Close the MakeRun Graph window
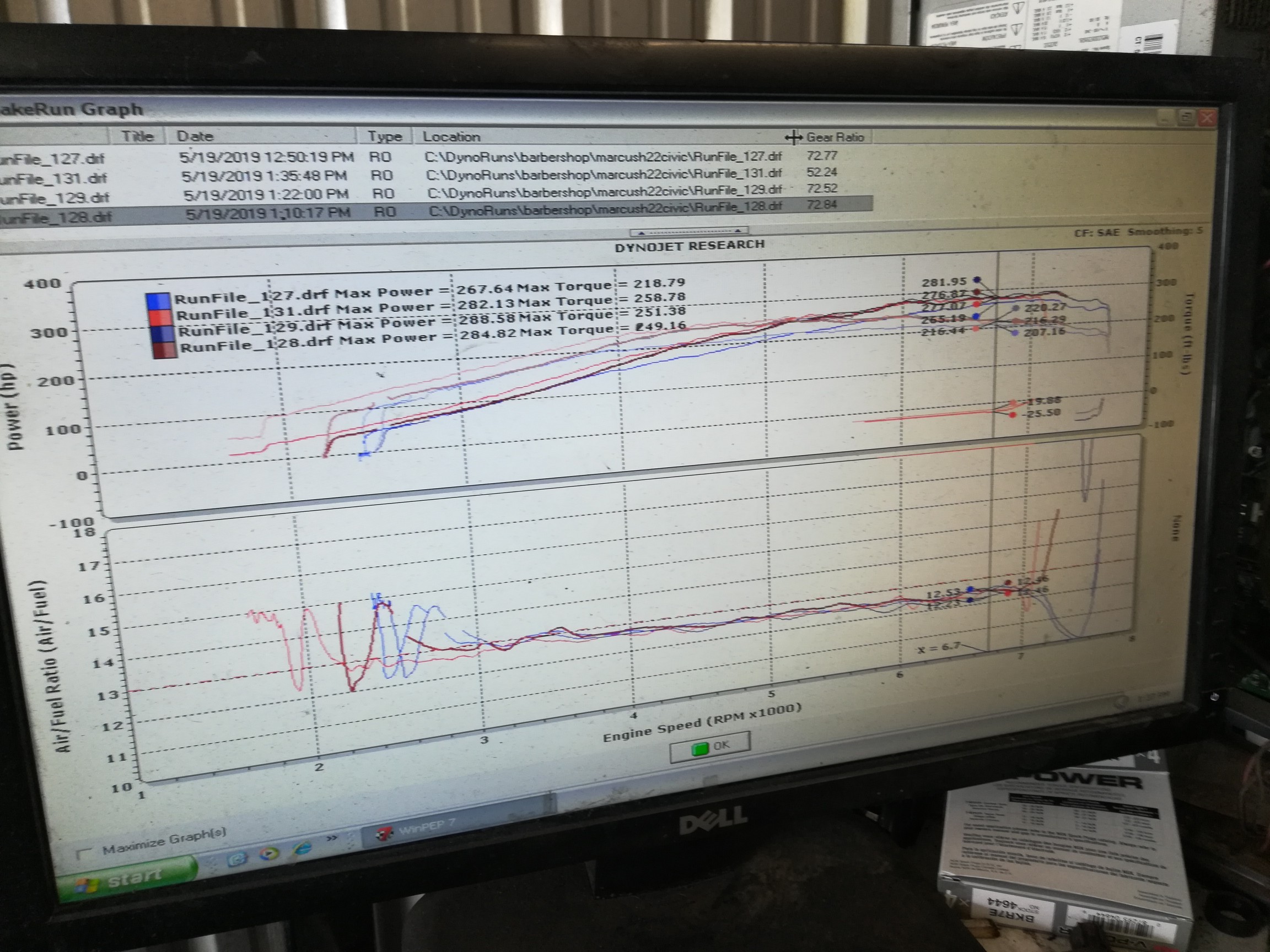Screen dimensions: 1270x952 coord(1207,118)
